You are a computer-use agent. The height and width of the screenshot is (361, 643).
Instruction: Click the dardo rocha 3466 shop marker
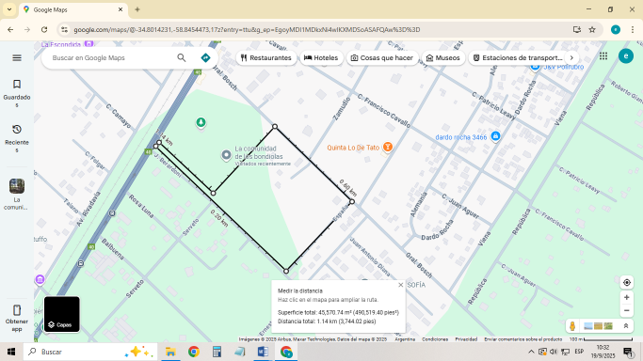[495, 136]
